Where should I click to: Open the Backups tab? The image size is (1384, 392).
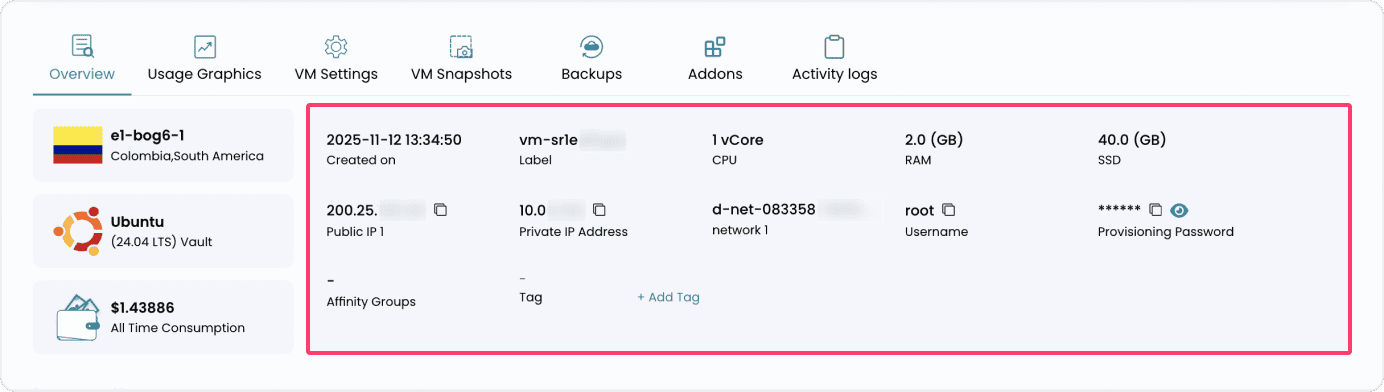click(591, 60)
